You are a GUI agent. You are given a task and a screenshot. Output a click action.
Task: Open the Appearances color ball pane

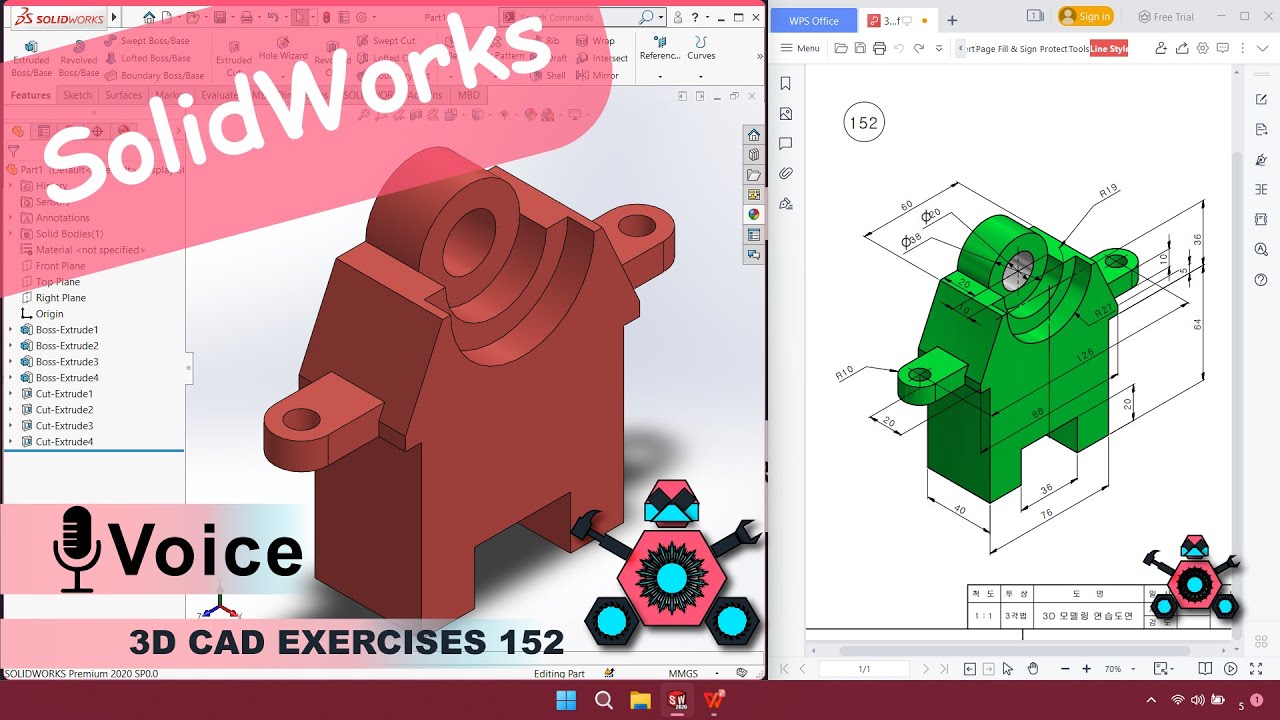754,215
